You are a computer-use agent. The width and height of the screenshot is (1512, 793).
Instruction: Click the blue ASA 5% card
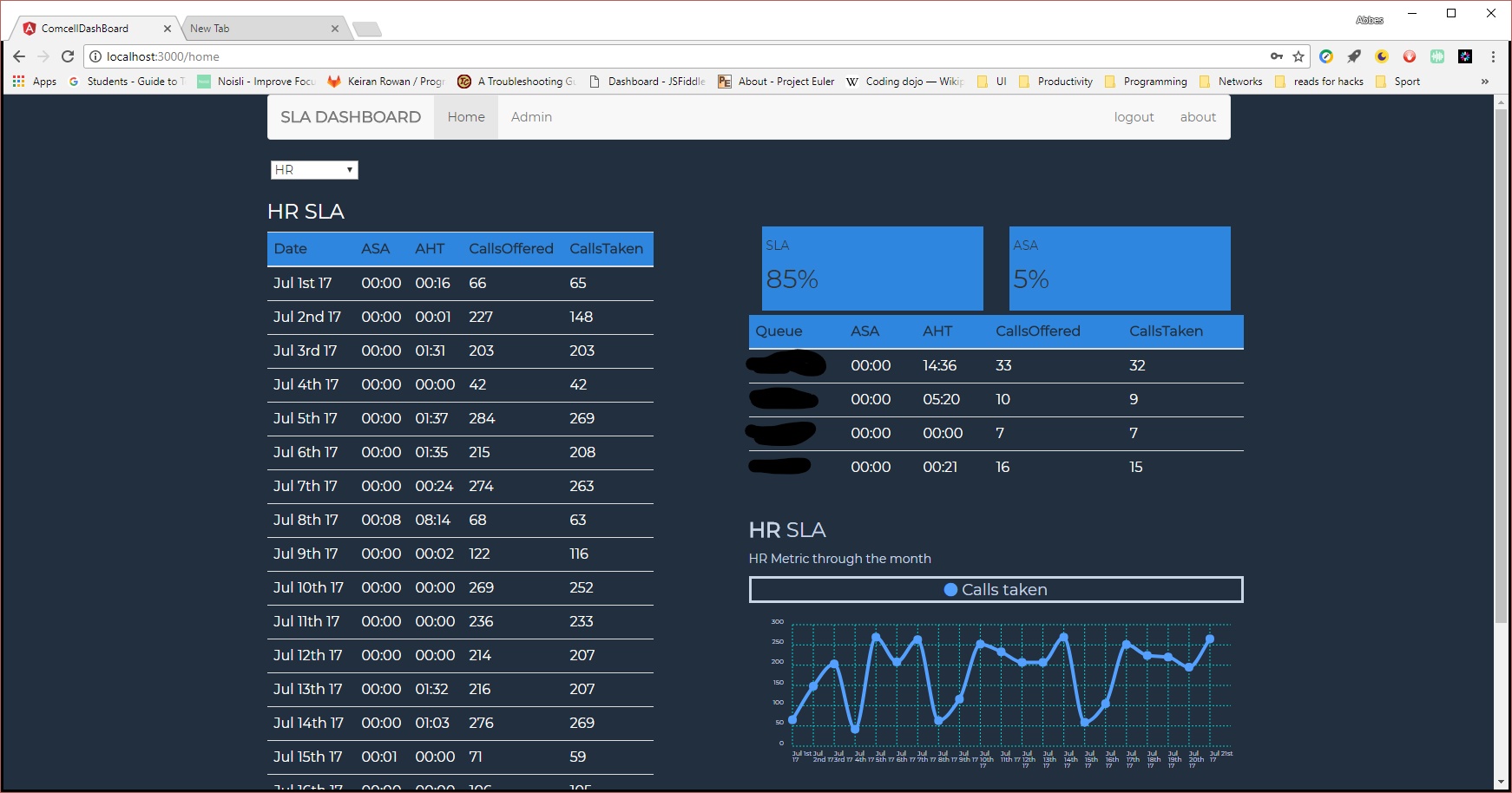click(x=1120, y=269)
